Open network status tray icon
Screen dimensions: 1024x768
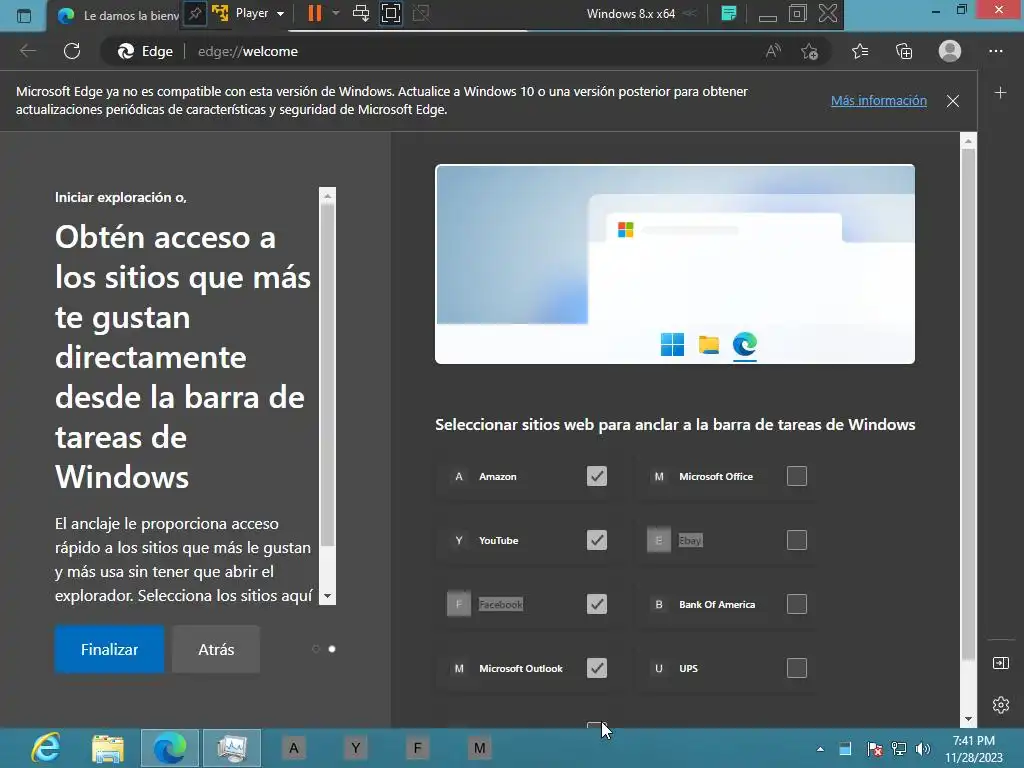[x=899, y=749]
